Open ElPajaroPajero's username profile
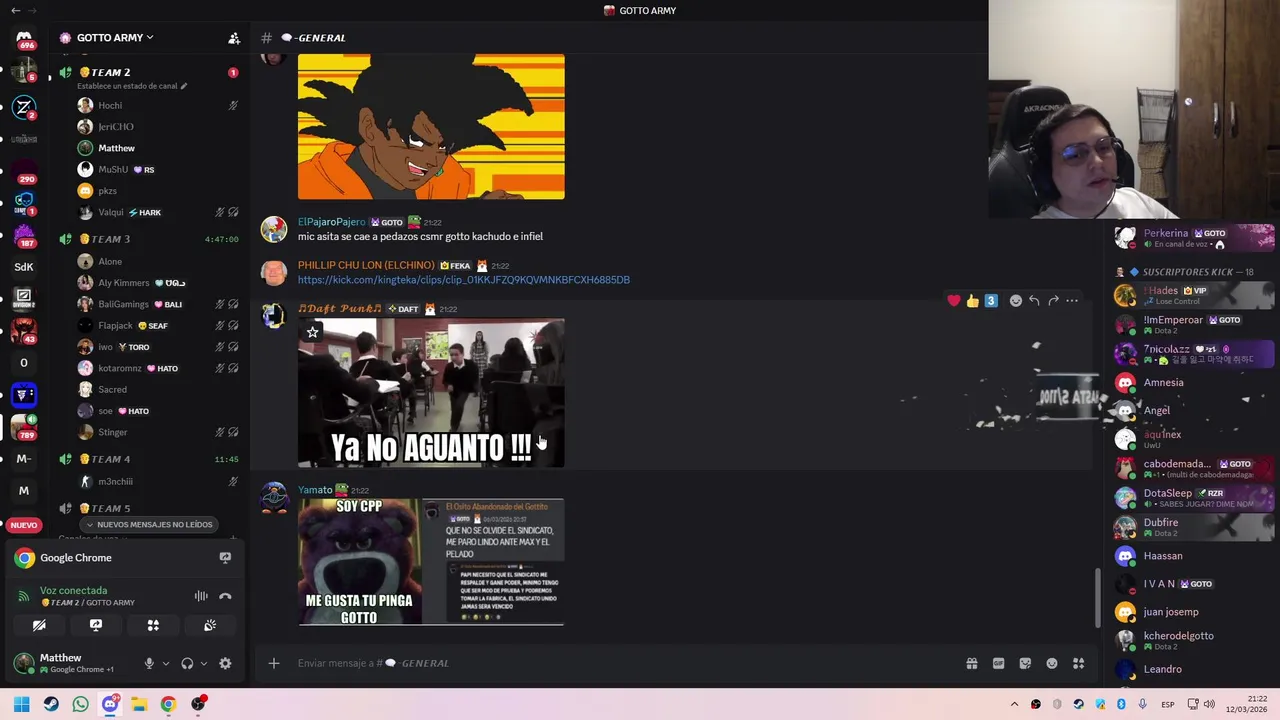 pyautogui.click(x=331, y=222)
